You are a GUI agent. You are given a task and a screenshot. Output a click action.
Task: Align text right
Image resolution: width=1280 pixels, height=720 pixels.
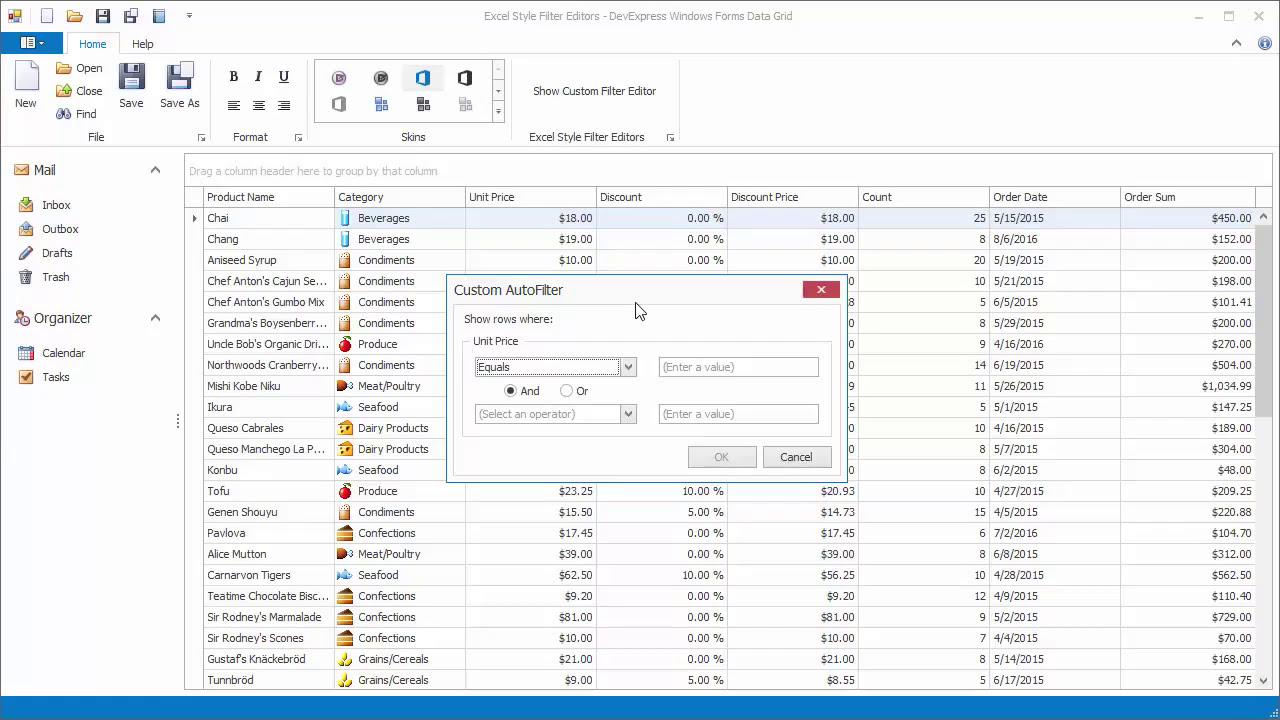[284, 105]
